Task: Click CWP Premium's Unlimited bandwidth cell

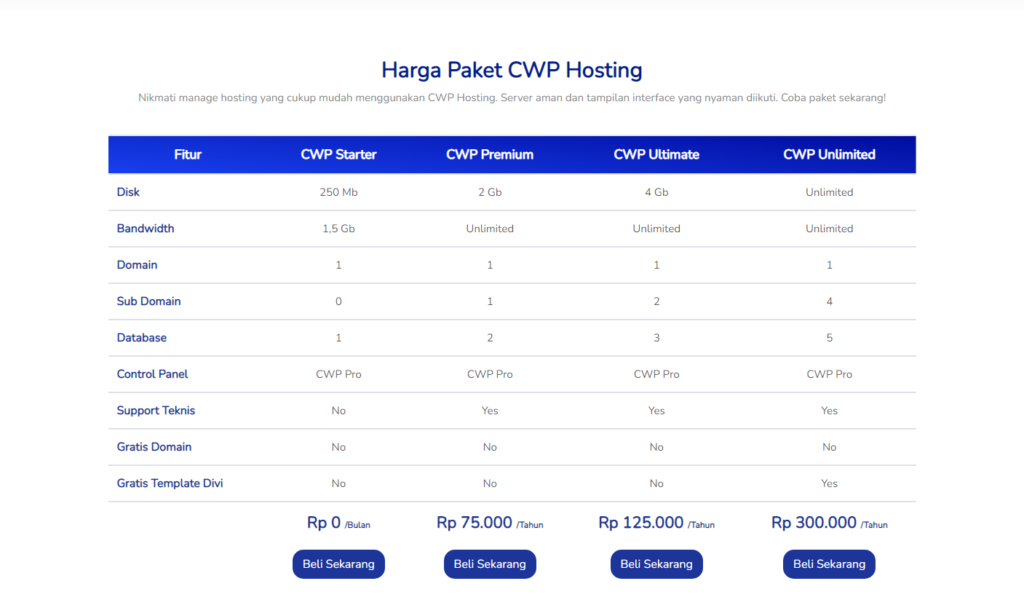Action: click(x=490, y=229)
